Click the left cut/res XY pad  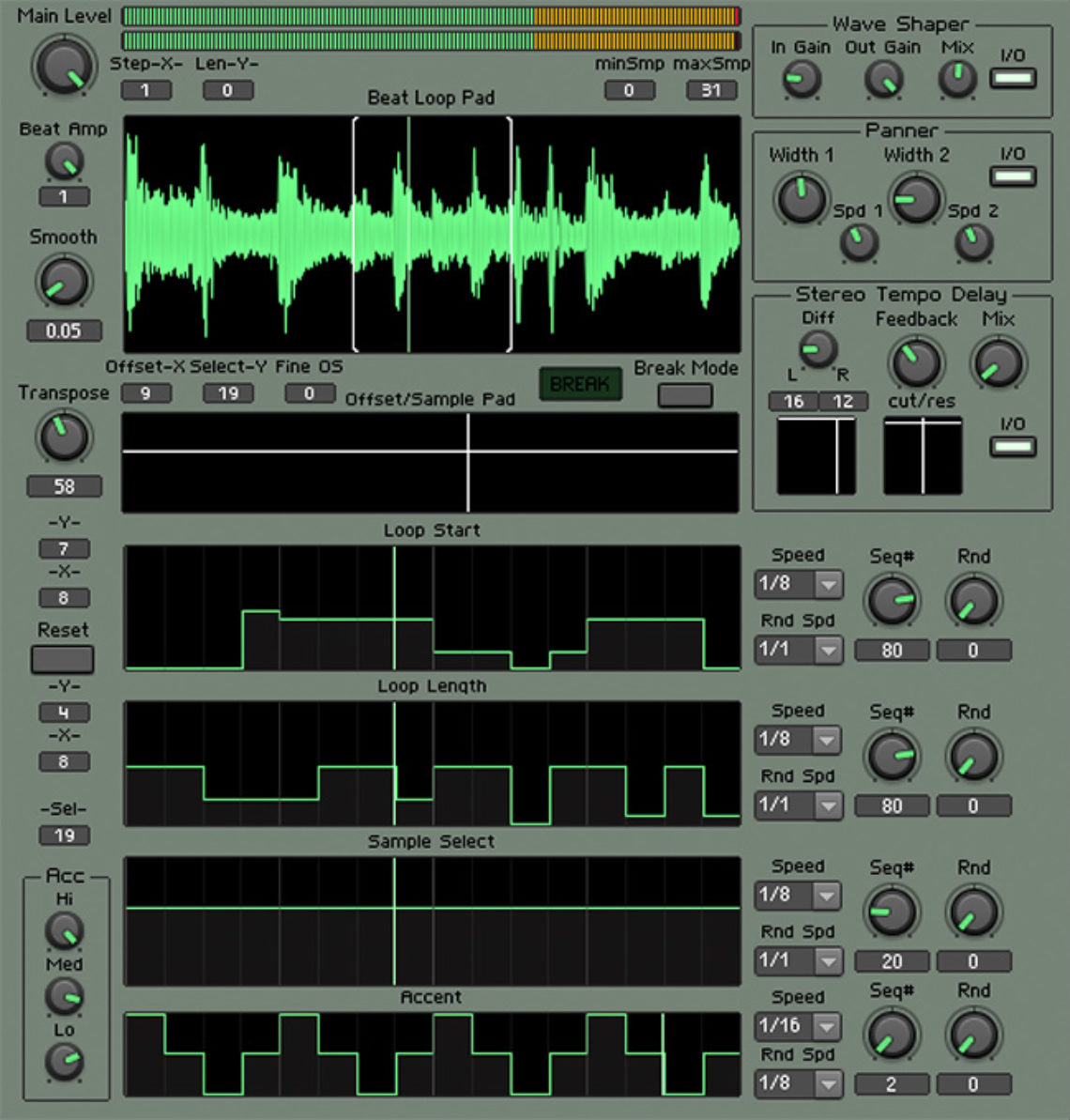click(817, 455)
